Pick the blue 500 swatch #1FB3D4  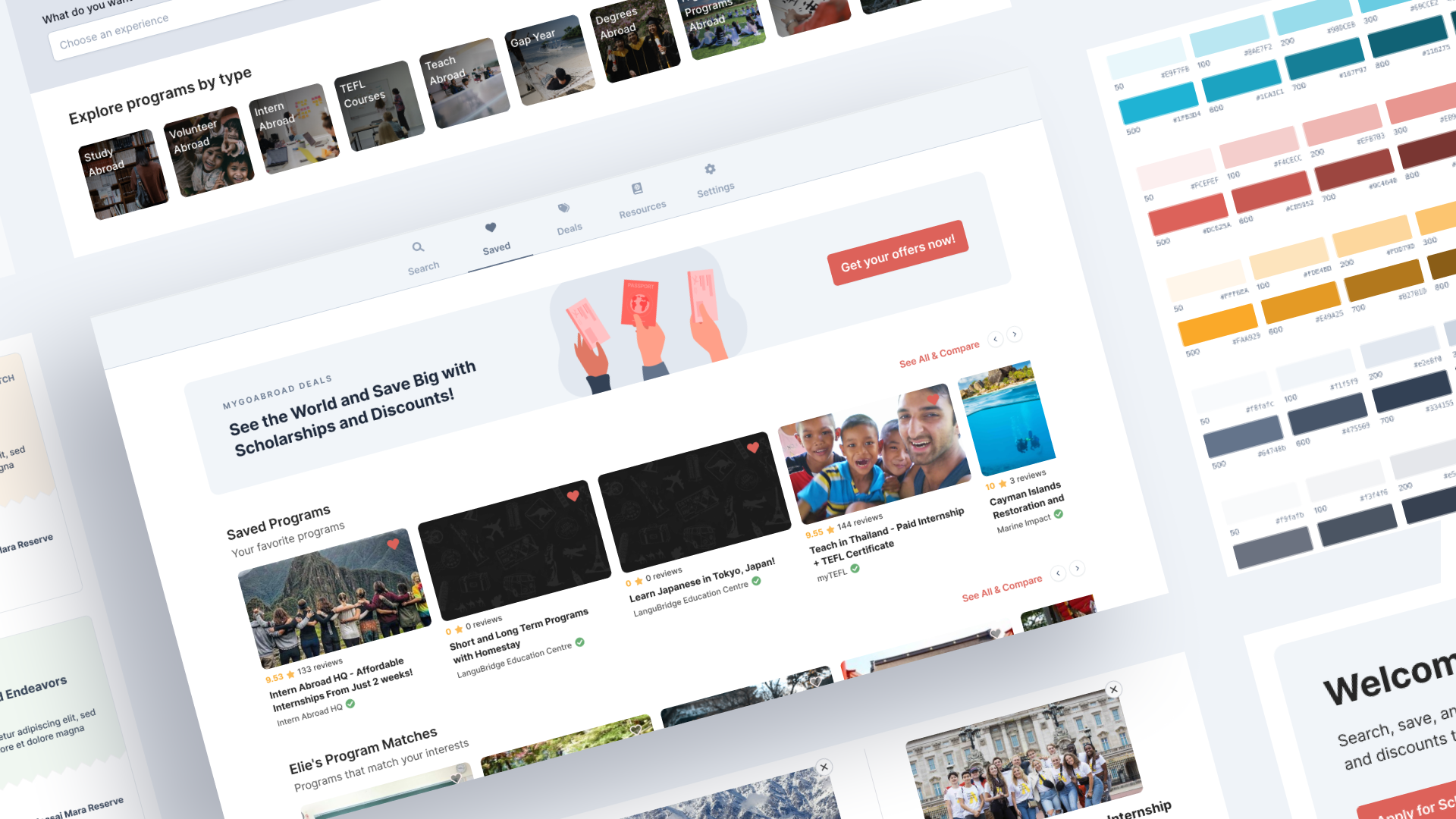(x=1158, y=103)
